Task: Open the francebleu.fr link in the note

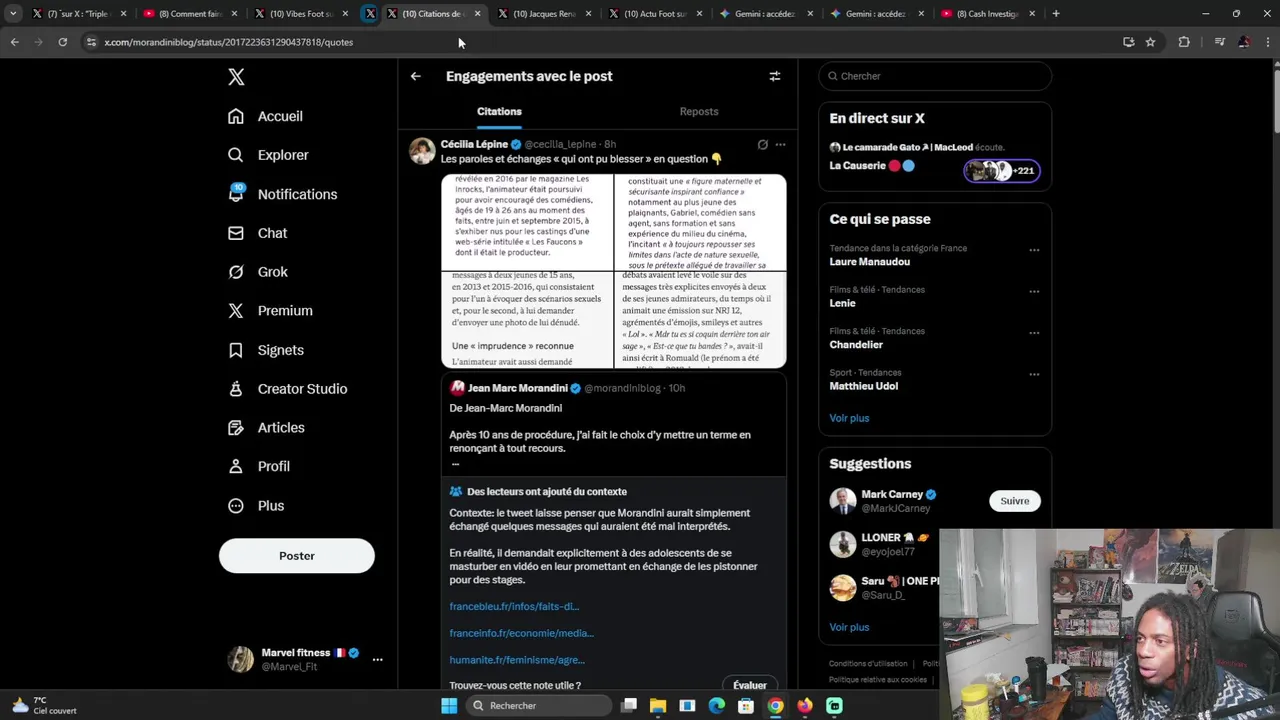Action: tap(514, 606)
